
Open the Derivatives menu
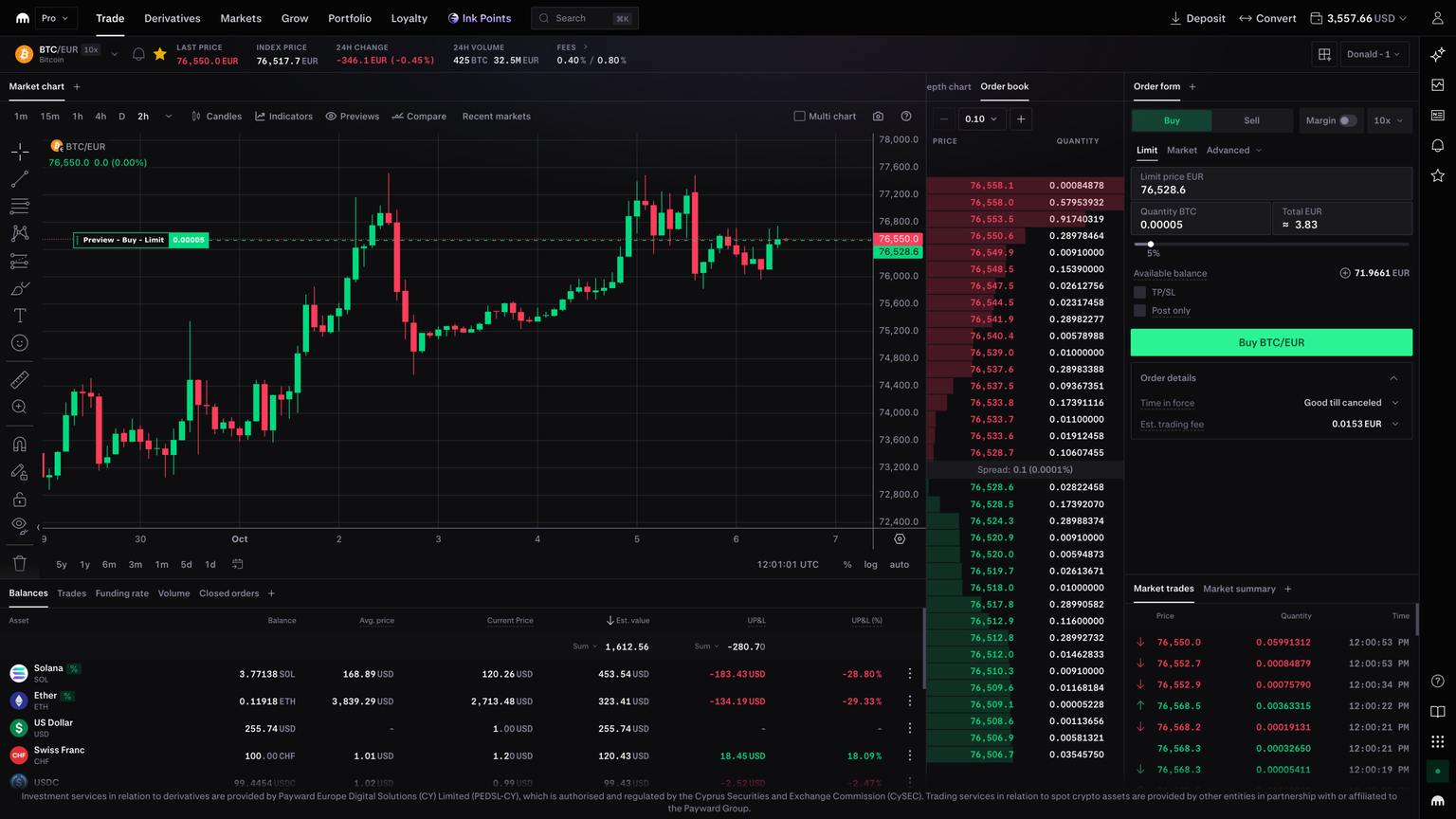tap(172, 18)
